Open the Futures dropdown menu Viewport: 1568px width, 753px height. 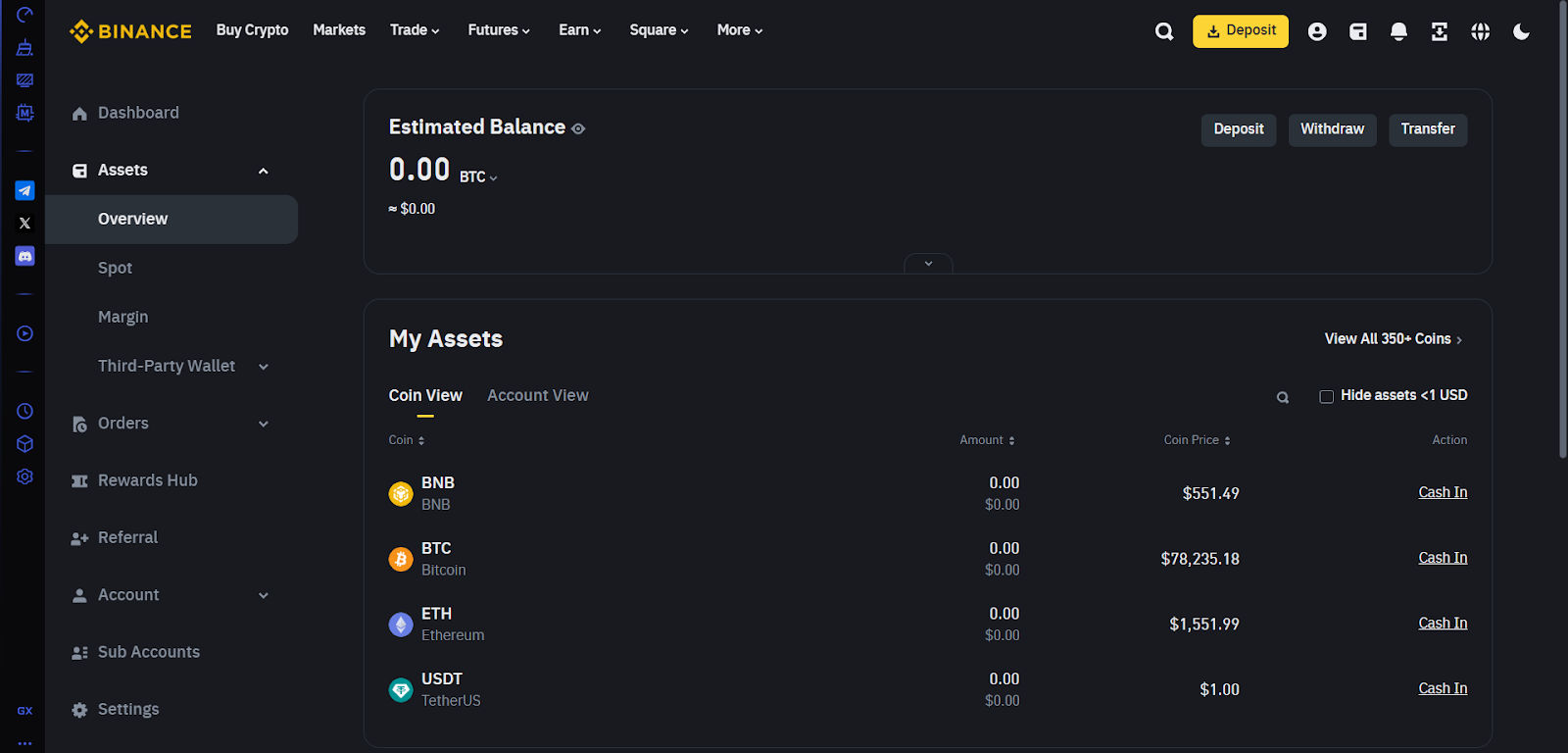499,30
